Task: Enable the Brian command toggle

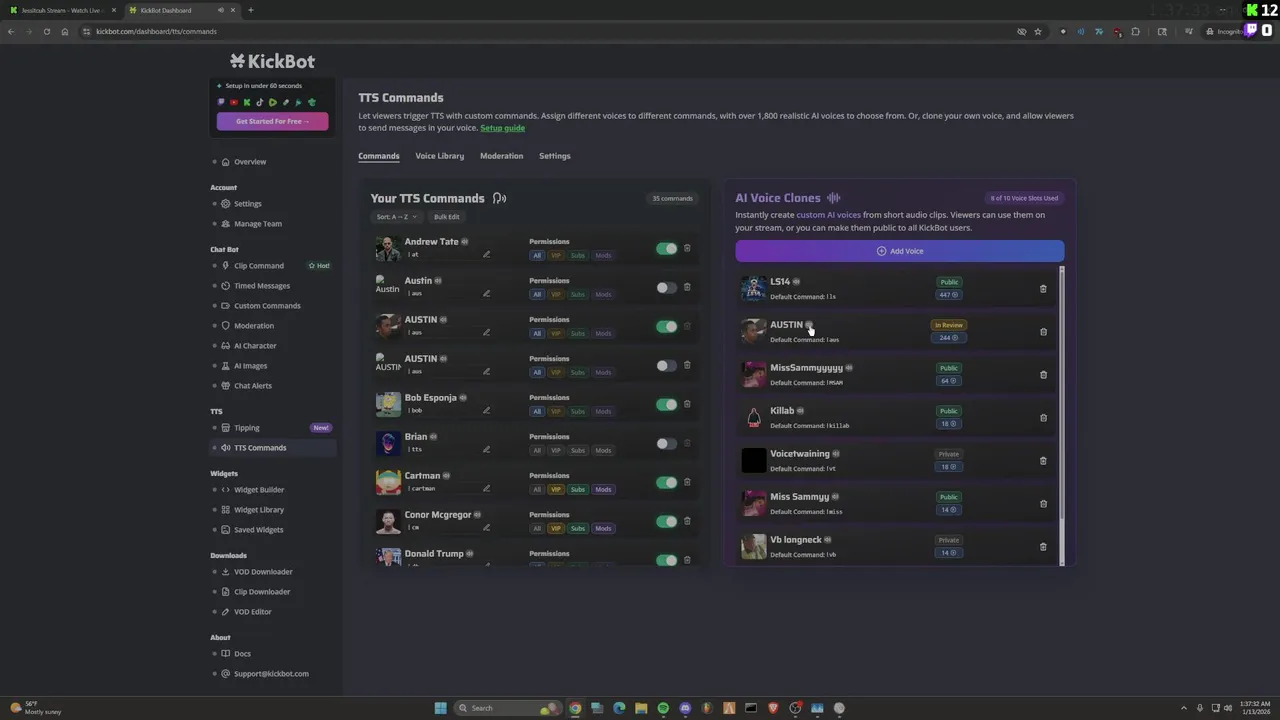Action: 667,443
